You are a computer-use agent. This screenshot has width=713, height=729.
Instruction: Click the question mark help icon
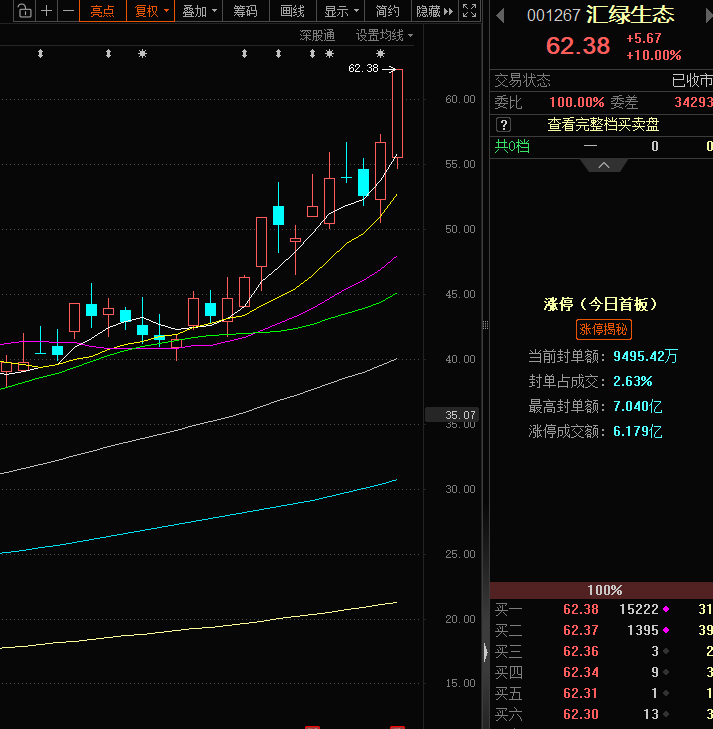503,125
